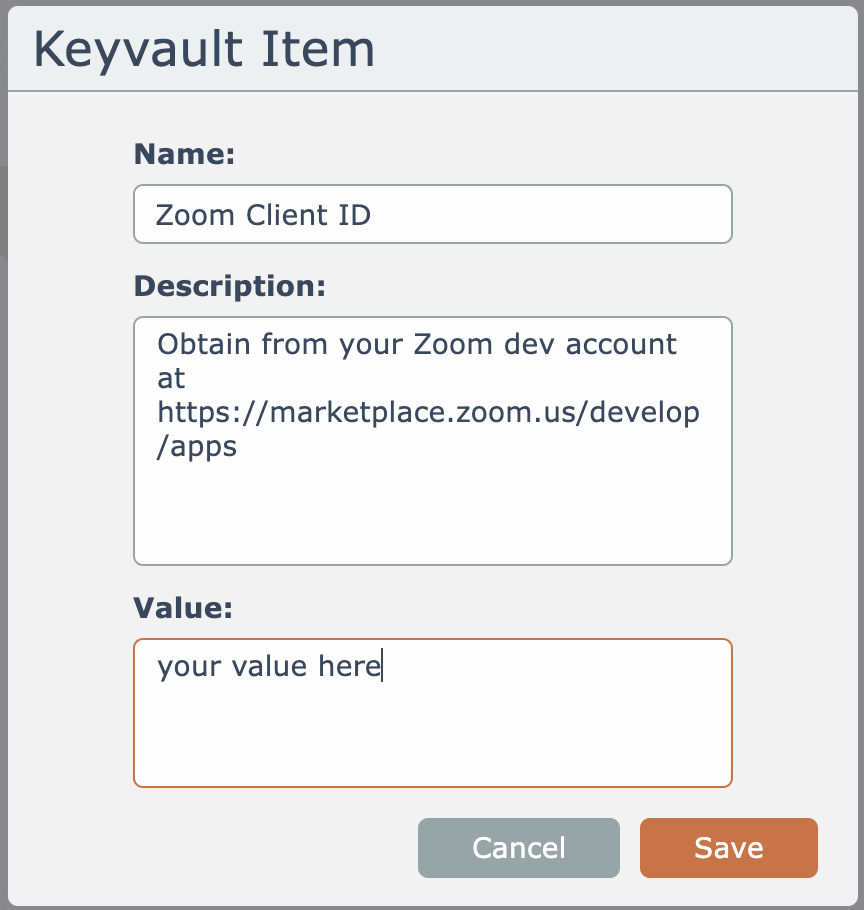Click the 'Value:' field label
864x910 pixels.
[x=183, y=607]
